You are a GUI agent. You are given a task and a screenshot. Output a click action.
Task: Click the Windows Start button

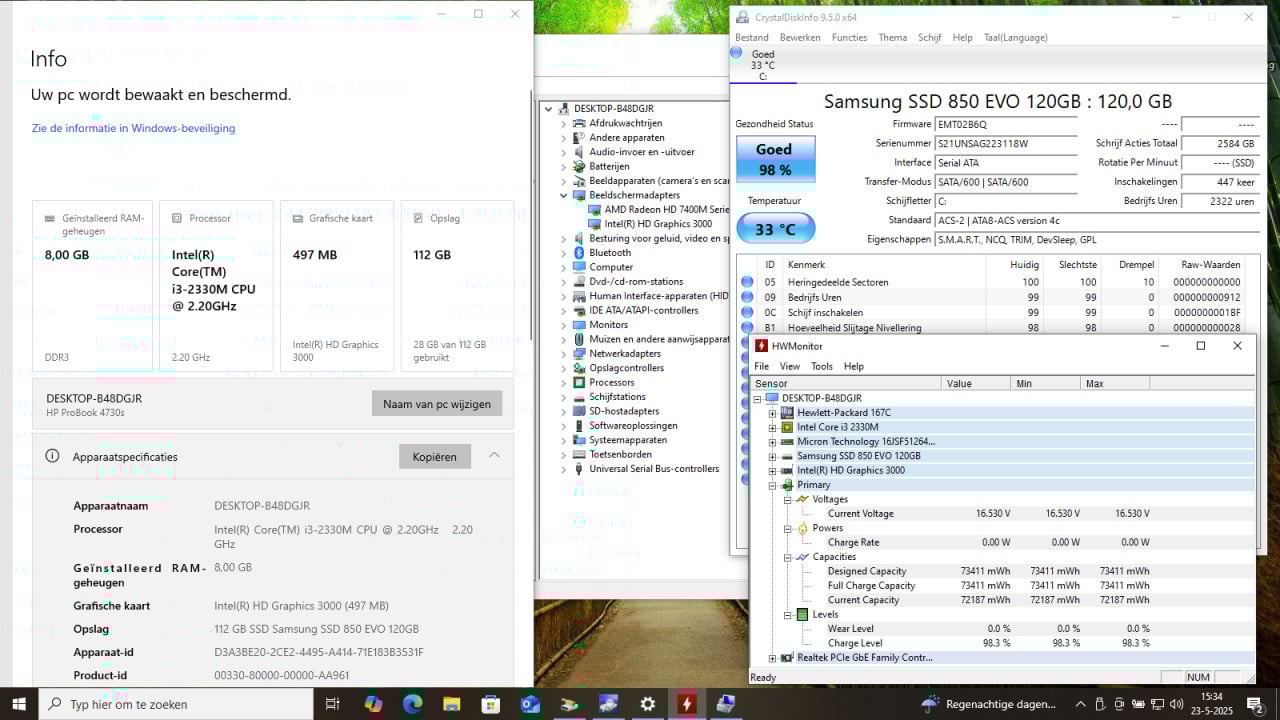tap(19, 704)
